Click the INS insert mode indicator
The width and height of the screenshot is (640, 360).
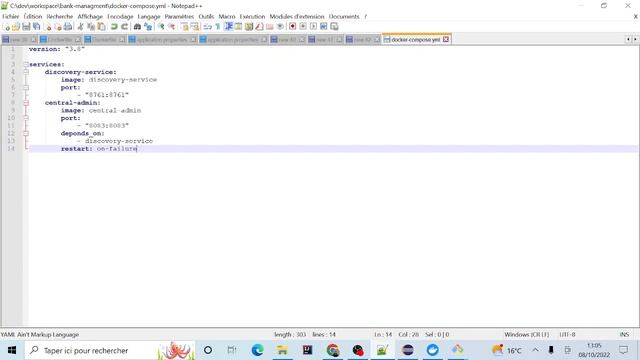[x=624, y=334]
